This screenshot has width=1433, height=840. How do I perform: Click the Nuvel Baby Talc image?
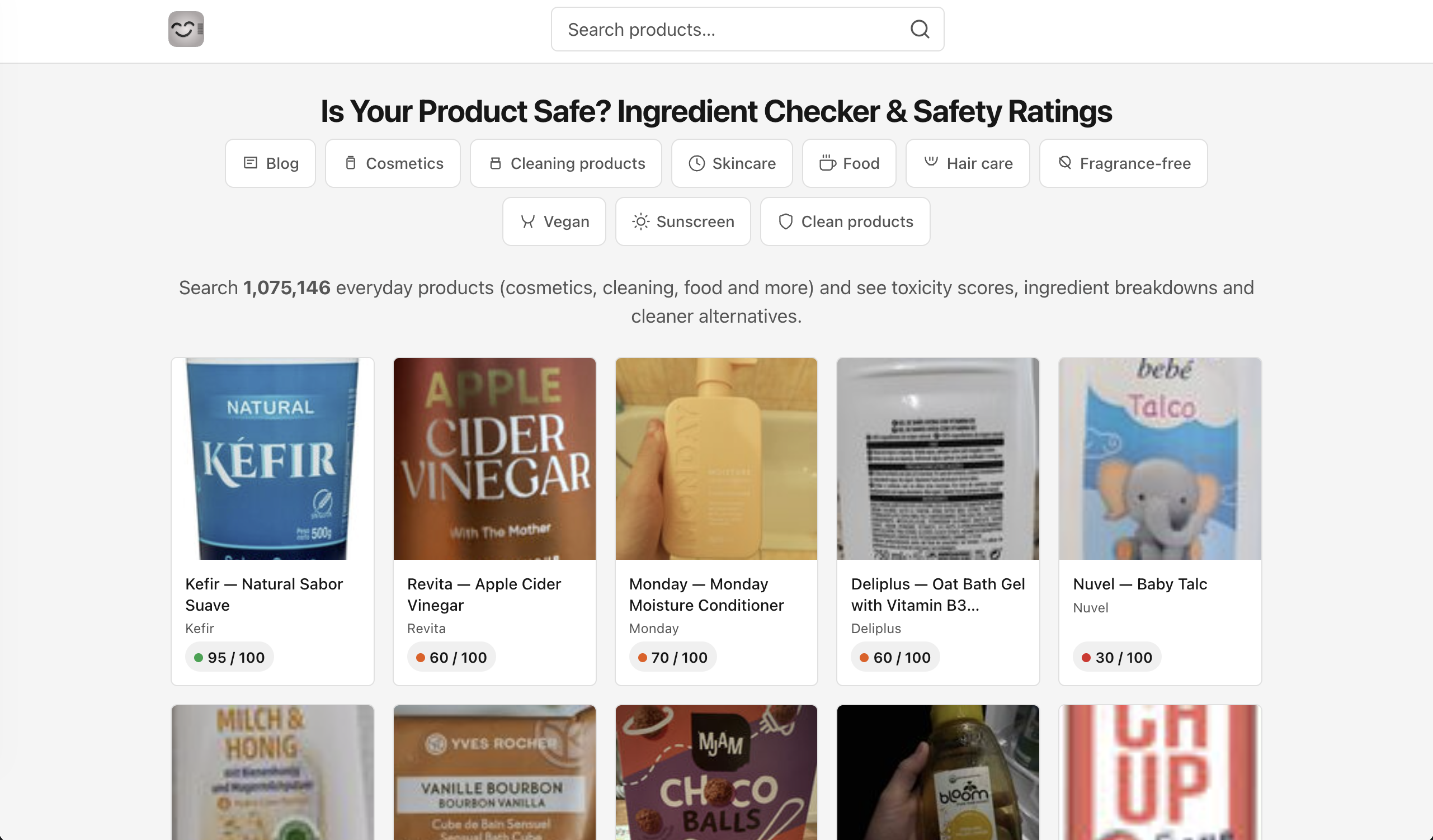(1159, 459)
